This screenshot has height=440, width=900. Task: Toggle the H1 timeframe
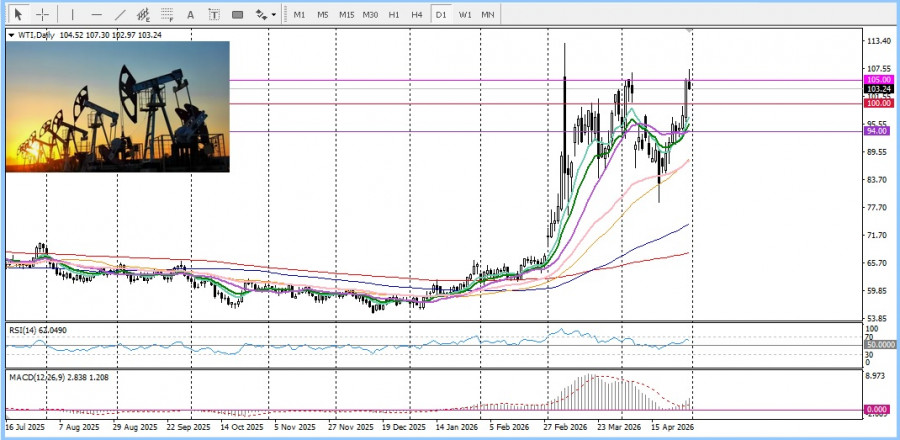[x=394, y=15]
